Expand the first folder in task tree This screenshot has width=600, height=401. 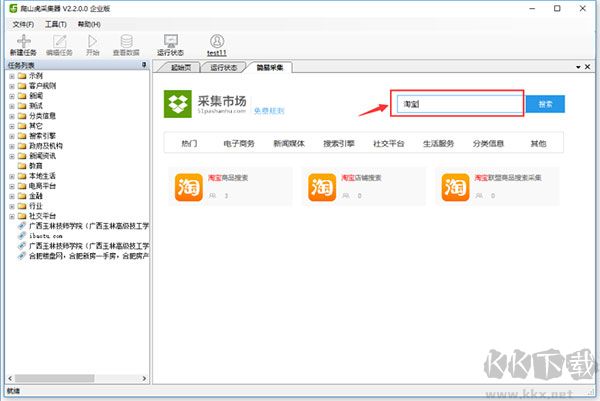pos(12,76)
